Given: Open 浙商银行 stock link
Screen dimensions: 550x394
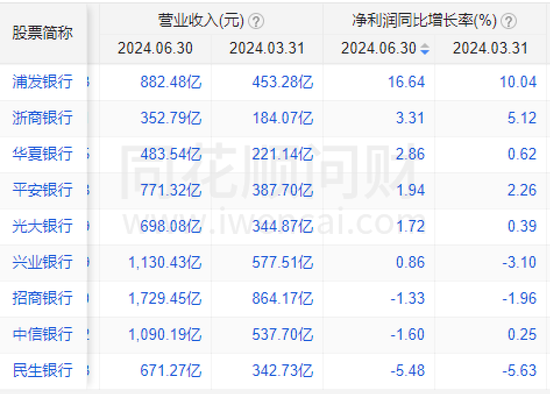Looking at the screenshot, I should pos(42,118).
